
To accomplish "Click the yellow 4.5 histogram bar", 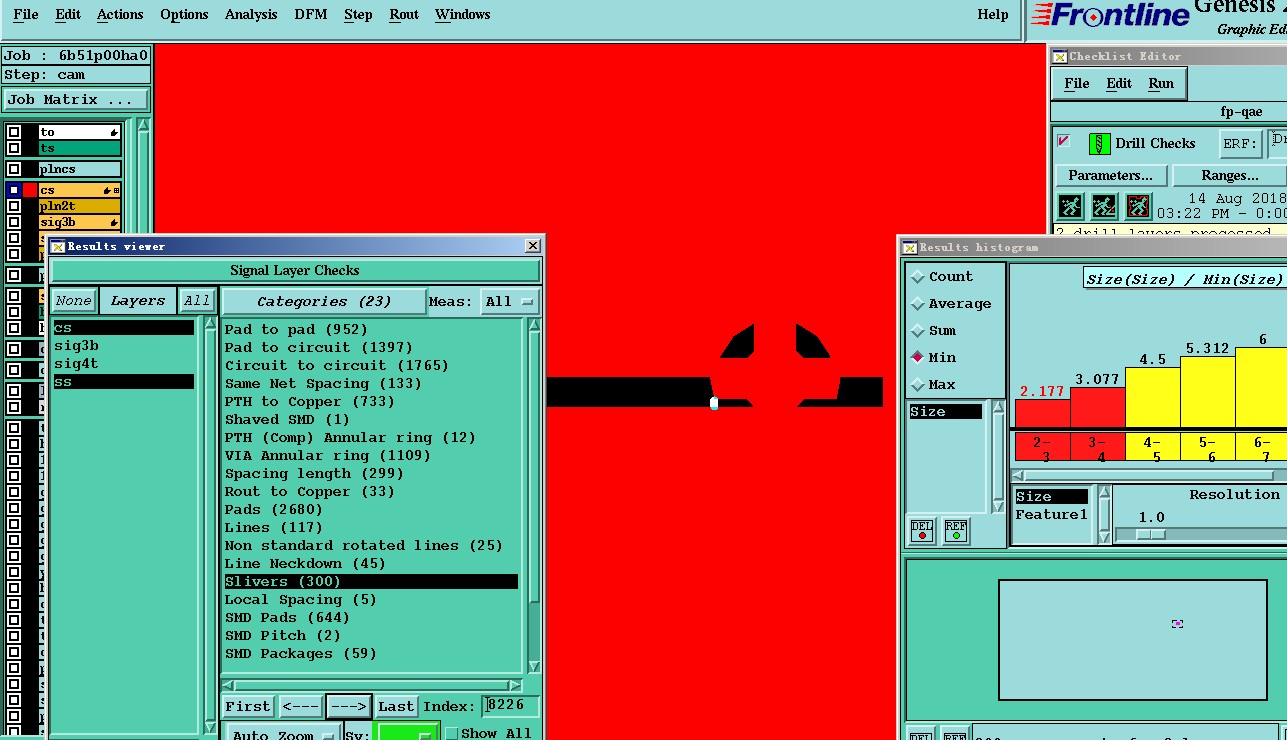I will [x=1152, y=398].
